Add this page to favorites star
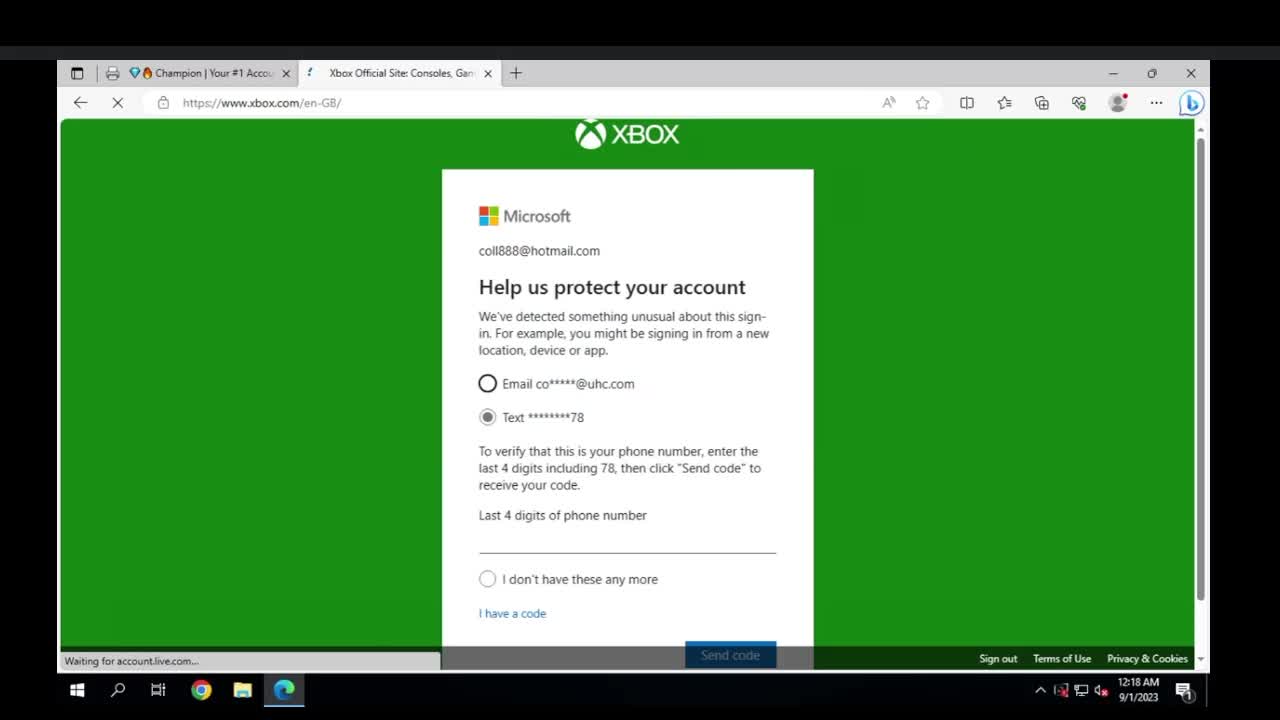Viewport: 1280px width, 720px height. (922, 103)
